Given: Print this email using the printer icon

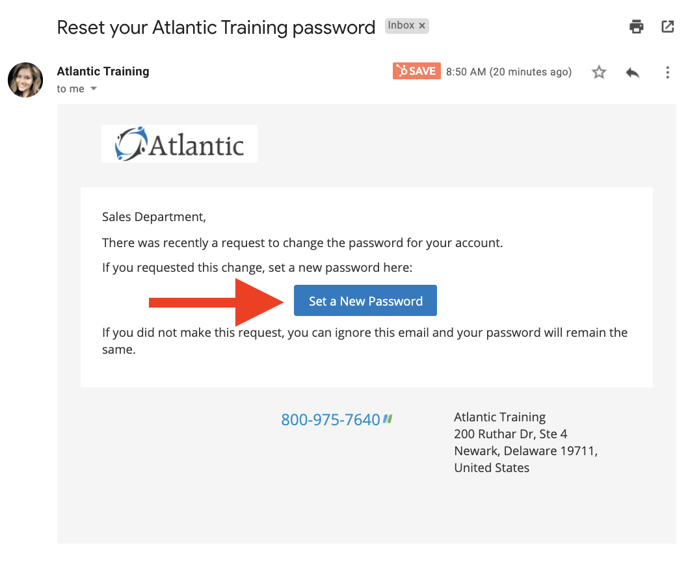Looking at the screenshot, I should [x=636, y=26].
